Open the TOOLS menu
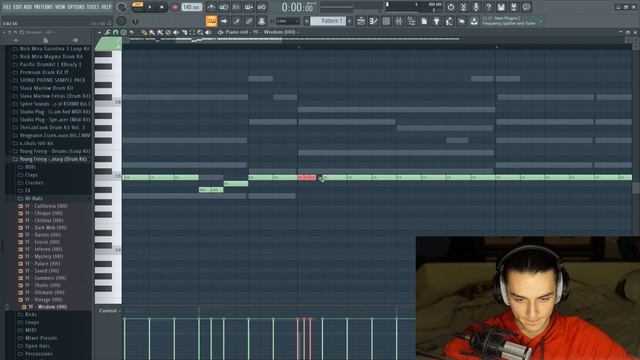 [x=93, y=7]
